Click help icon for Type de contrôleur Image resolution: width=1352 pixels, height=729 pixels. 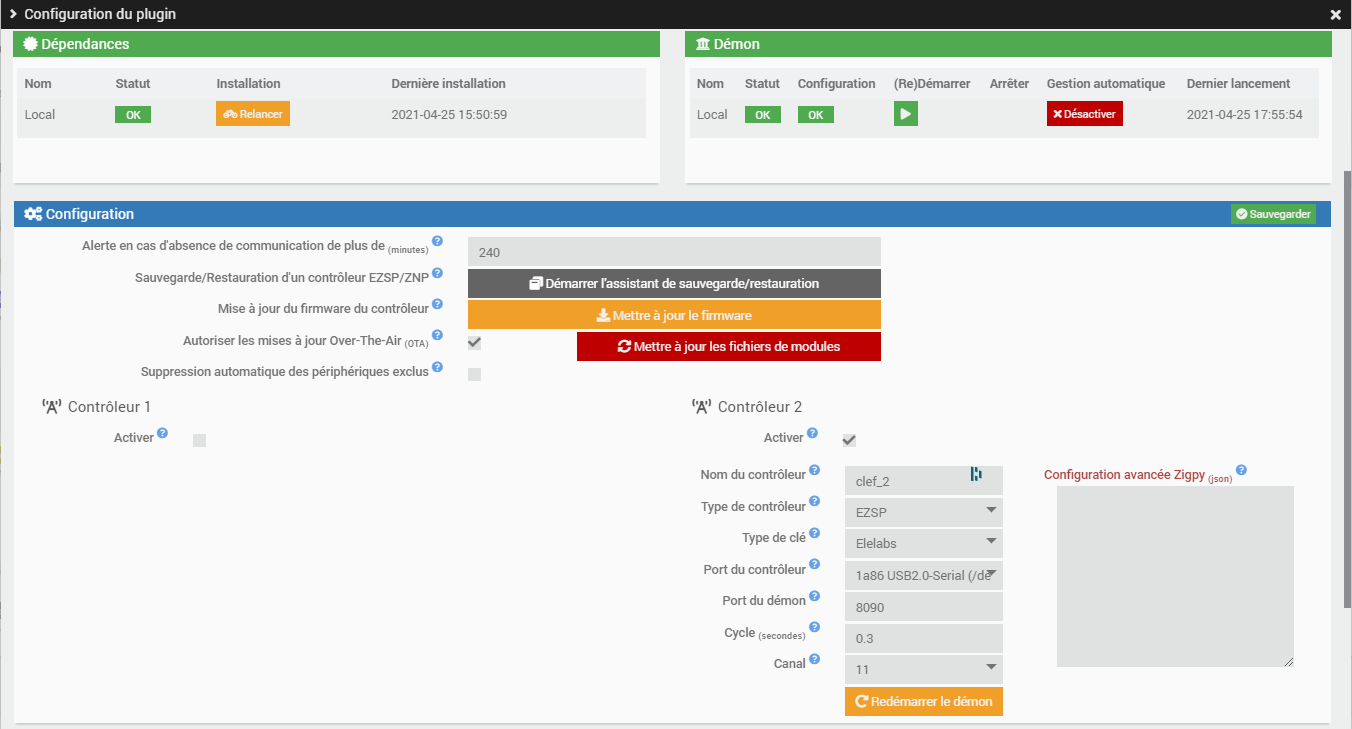point(814,502)
